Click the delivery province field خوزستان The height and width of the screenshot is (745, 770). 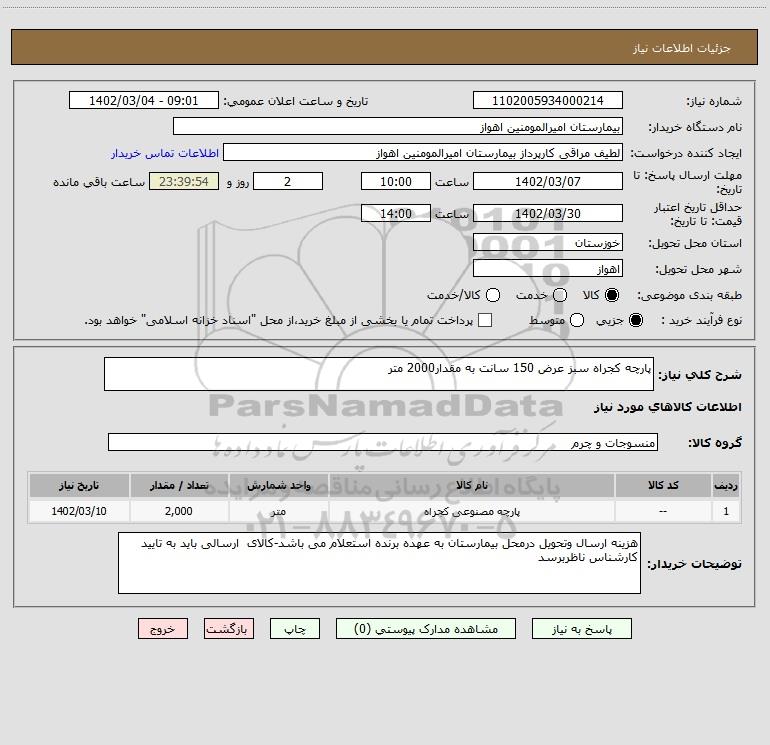(x=548, y=242)
